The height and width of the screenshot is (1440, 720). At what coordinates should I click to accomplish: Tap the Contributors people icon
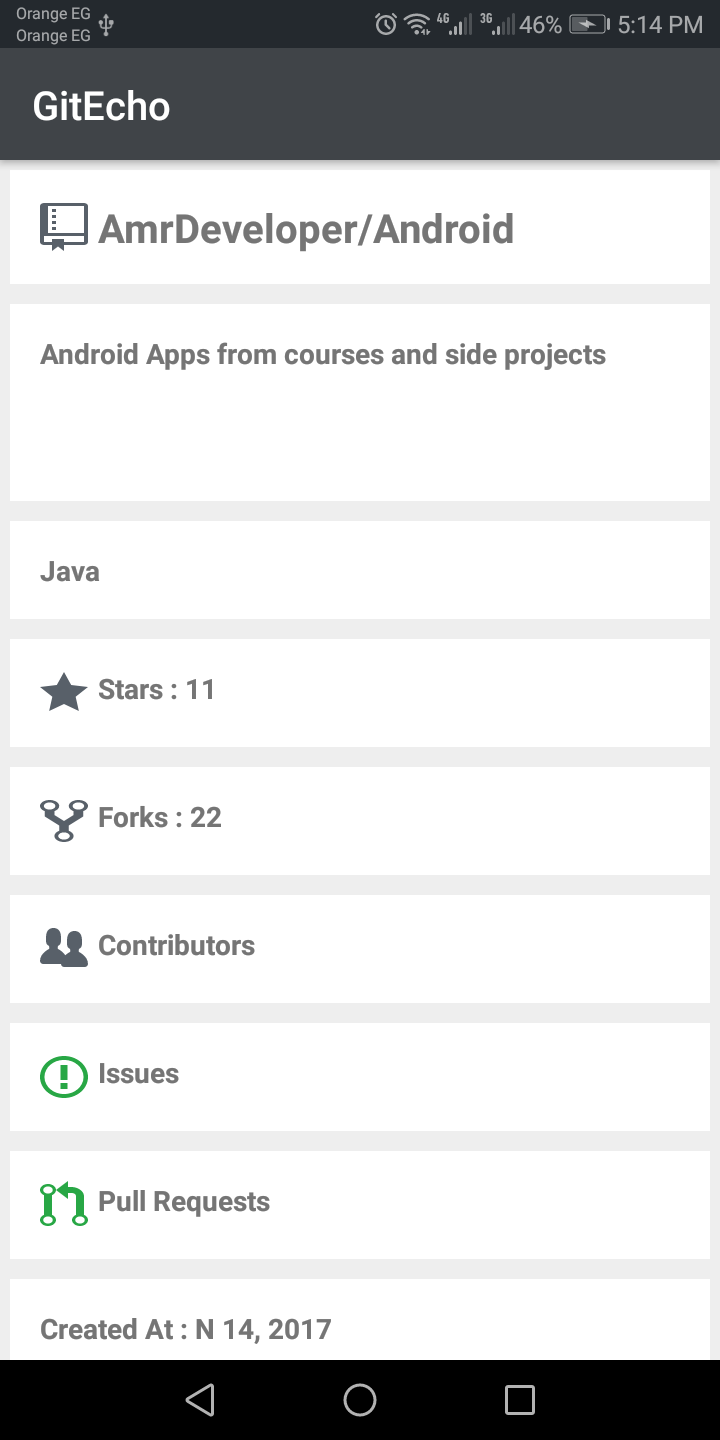(64, 947)
